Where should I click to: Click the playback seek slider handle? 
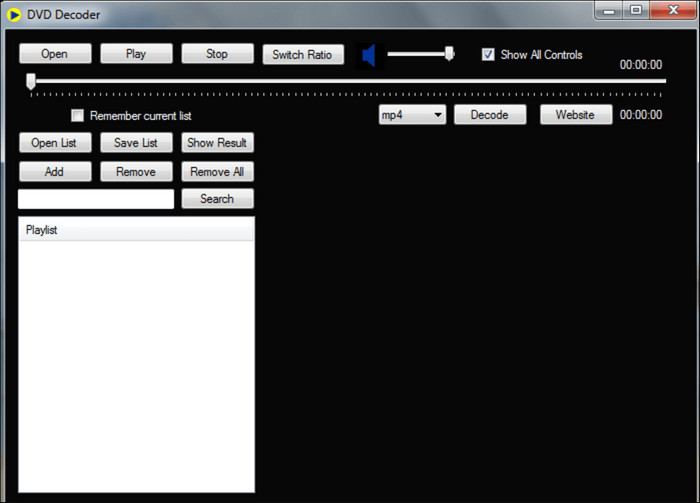click(31, 82)
